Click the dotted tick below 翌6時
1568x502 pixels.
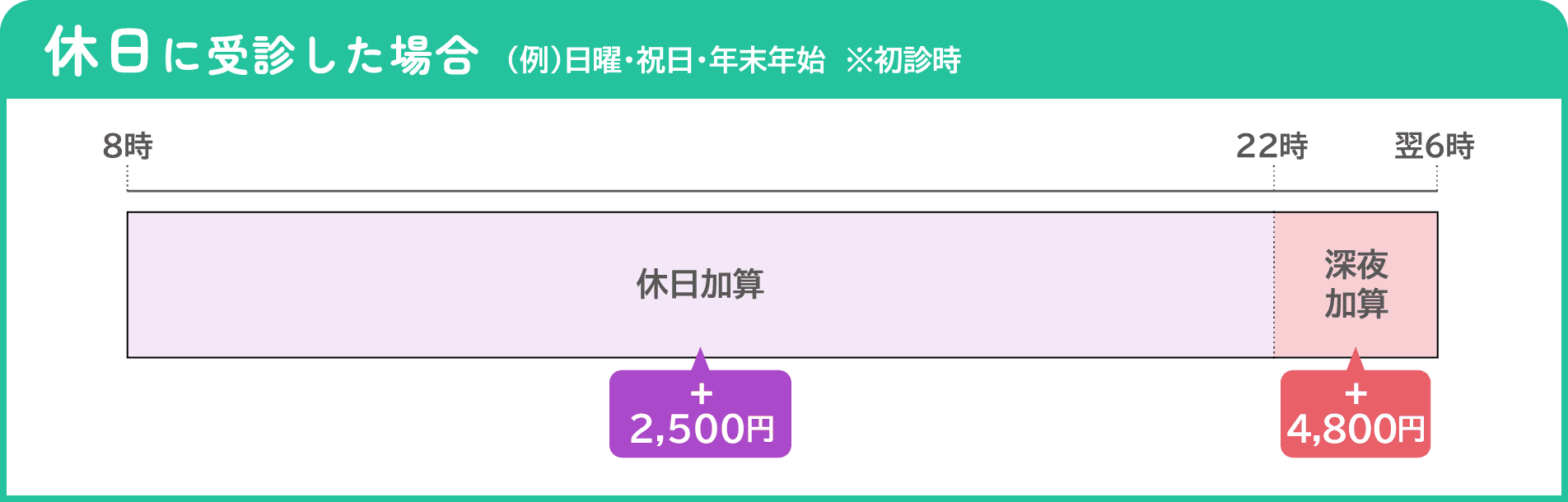pos(1437,177)
